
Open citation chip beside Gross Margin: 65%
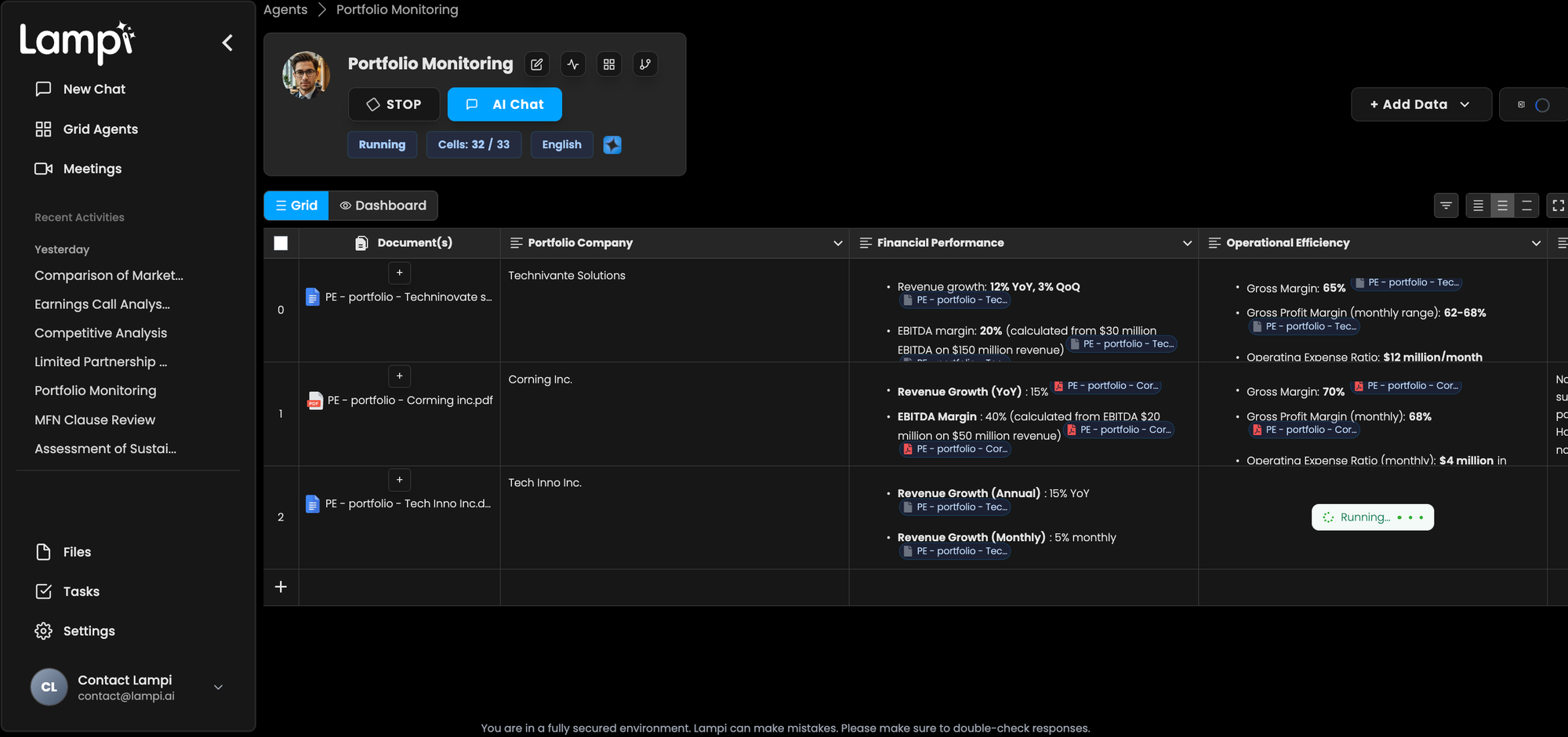(x=1406, y=283)
